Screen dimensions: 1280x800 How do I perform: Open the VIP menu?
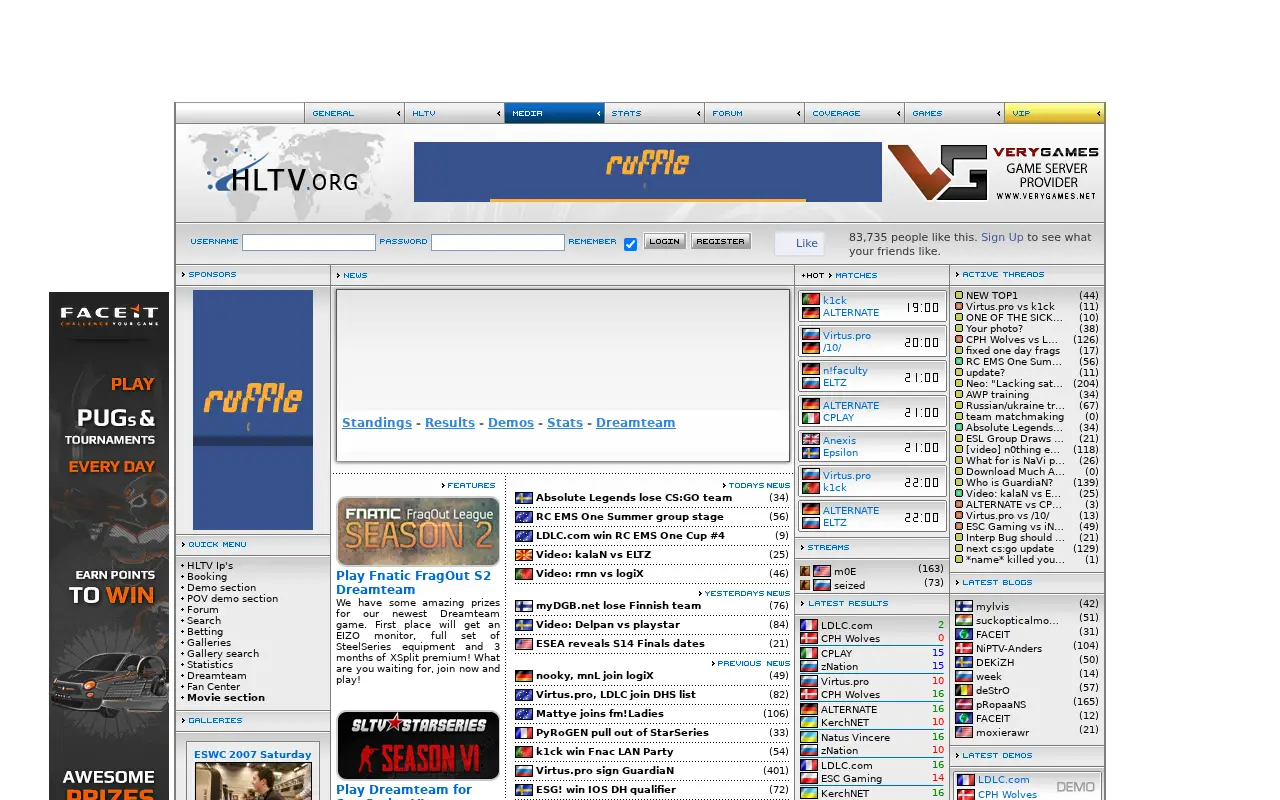pos(1054,113)
